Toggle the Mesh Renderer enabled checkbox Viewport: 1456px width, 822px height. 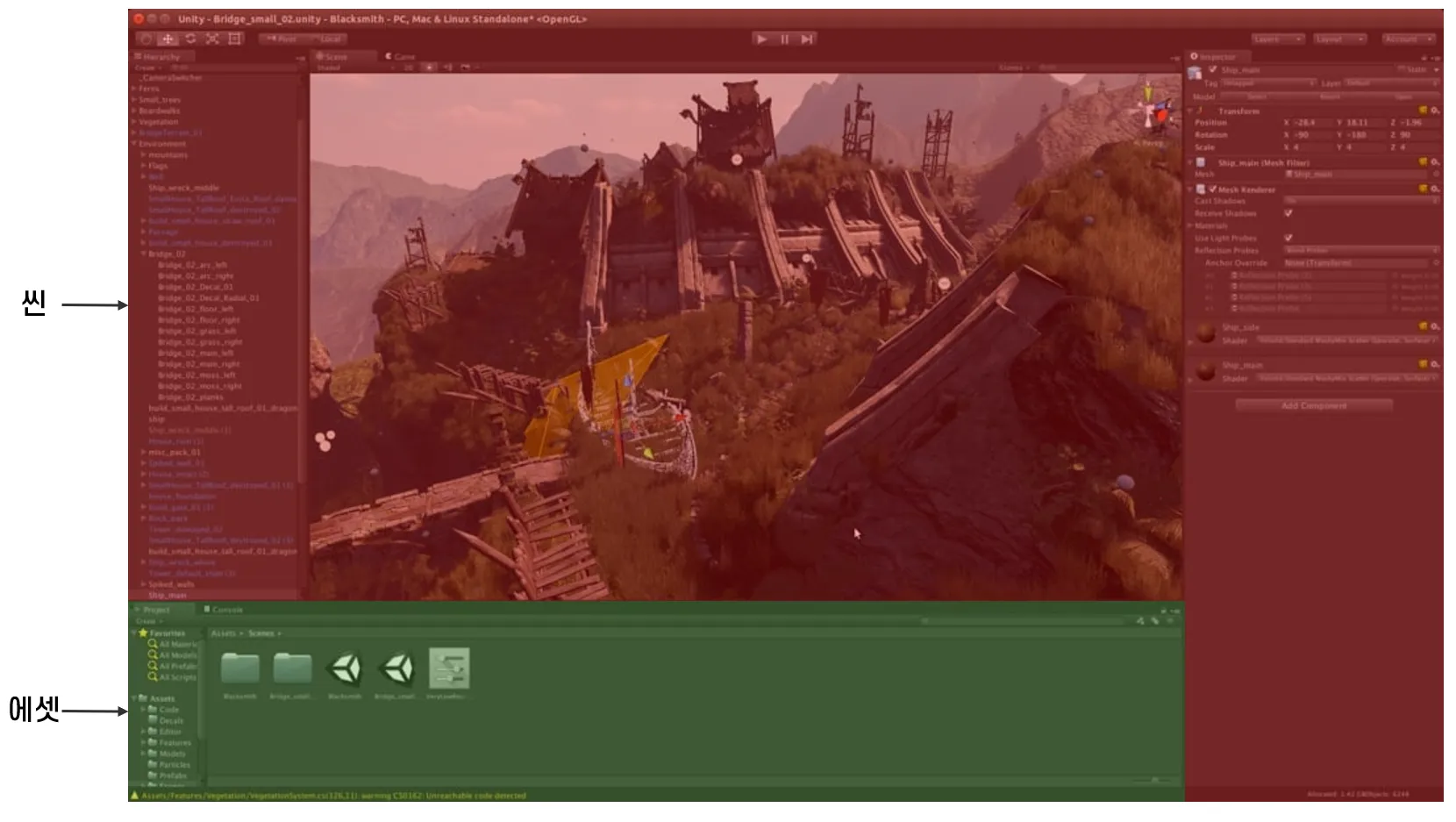point(1213,189)
